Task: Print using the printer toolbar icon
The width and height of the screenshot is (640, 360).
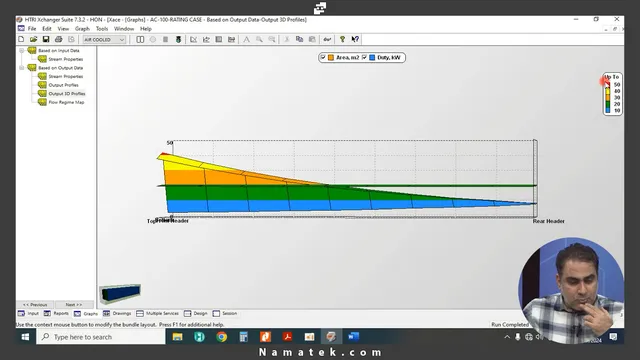Action: coord(58,39)
